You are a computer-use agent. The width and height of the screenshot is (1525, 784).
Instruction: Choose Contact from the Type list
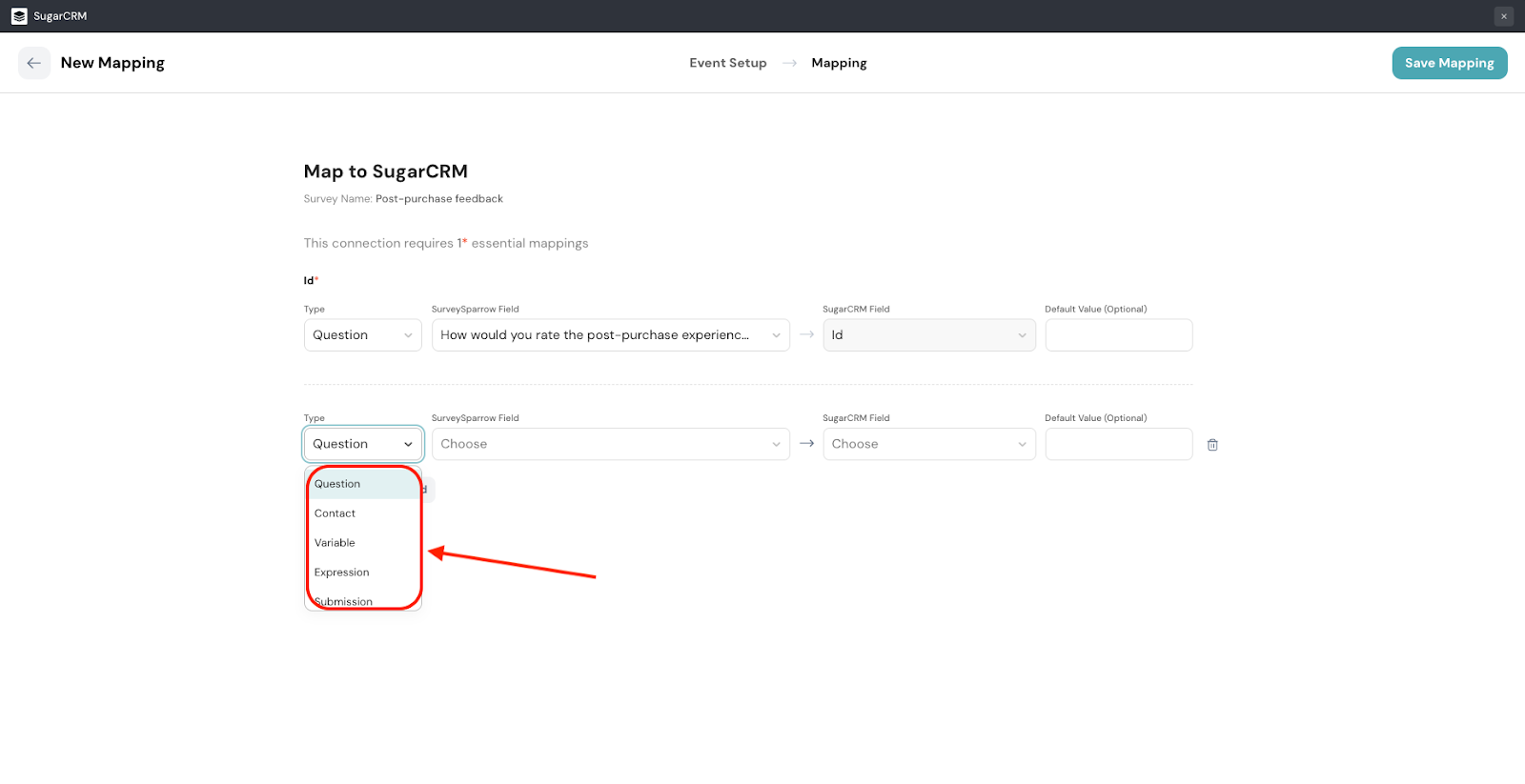coord(335,513)
